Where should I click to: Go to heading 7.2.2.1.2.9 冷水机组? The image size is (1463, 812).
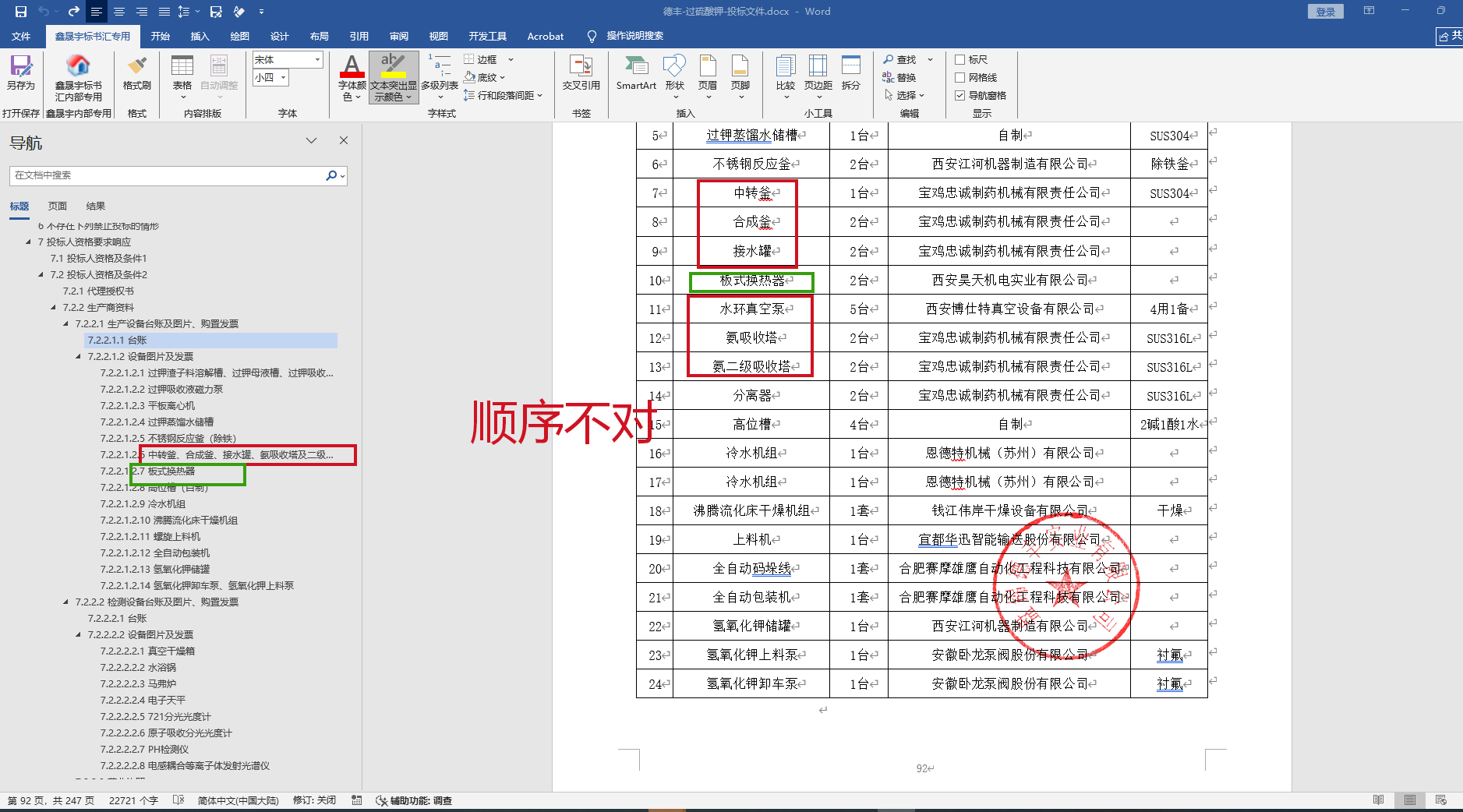(x=143, y=503)
